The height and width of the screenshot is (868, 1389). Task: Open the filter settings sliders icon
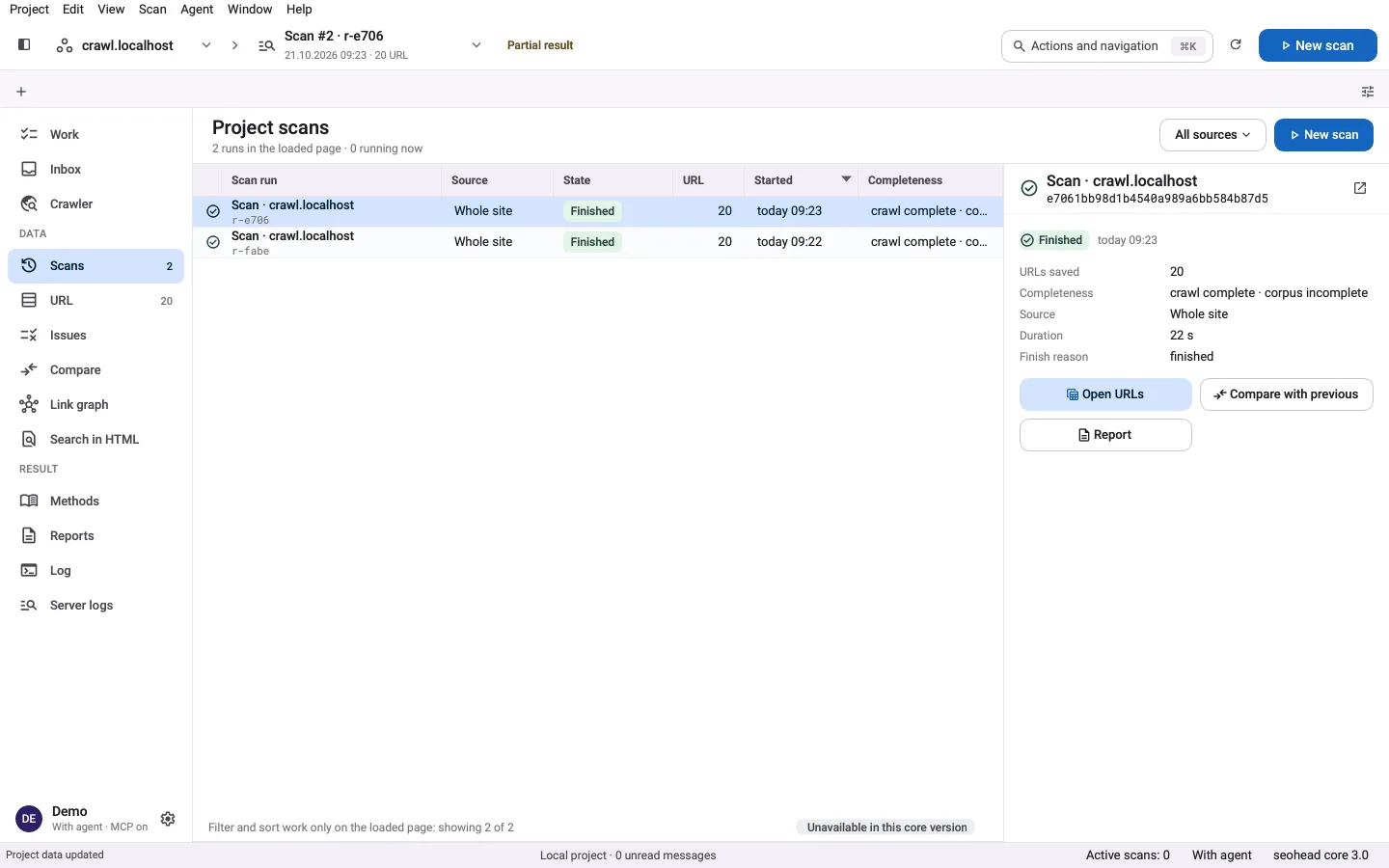pos(1368,92)
